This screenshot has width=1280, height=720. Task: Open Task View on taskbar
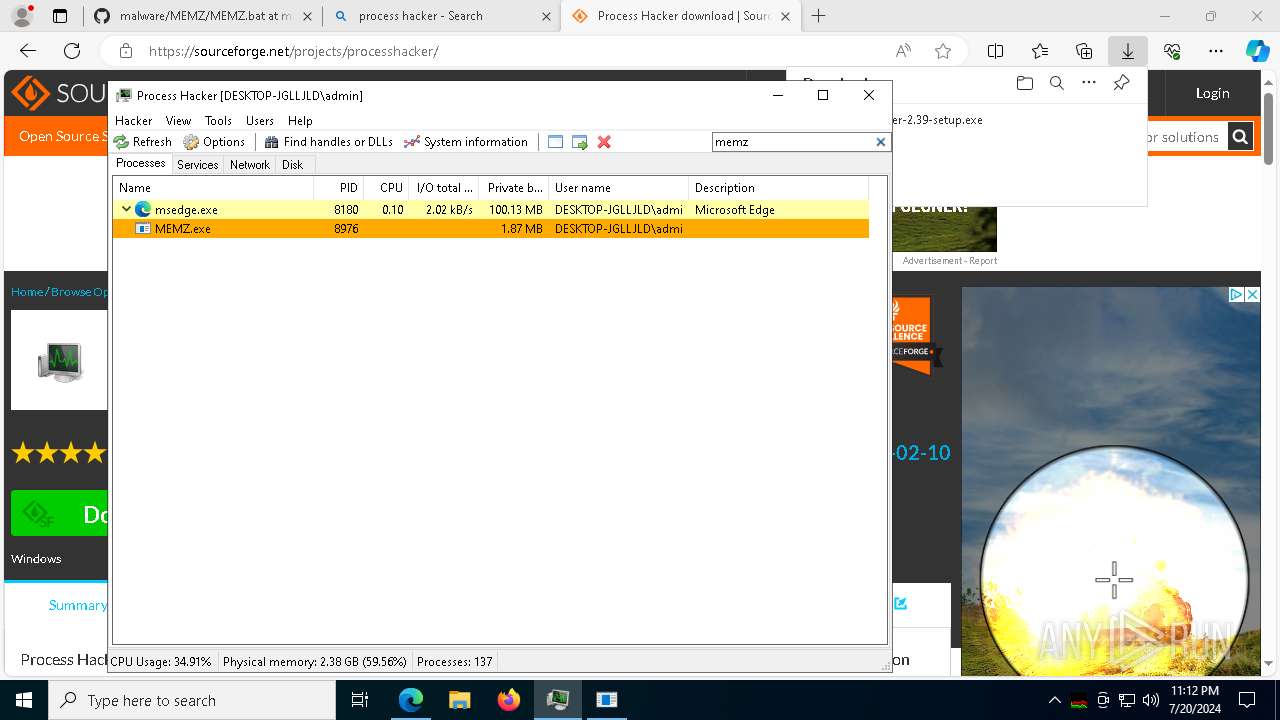point(361,700)
